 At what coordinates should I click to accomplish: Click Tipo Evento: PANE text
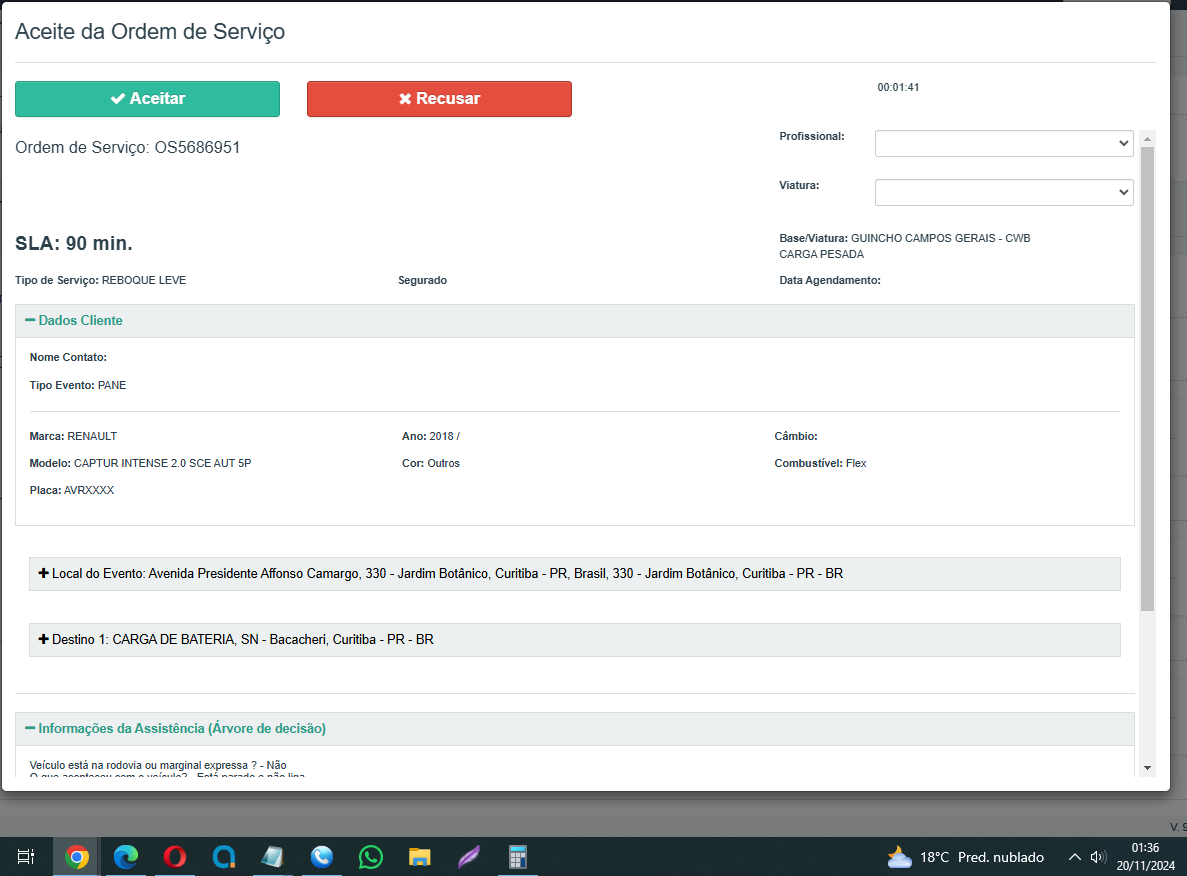click(78, 385)
